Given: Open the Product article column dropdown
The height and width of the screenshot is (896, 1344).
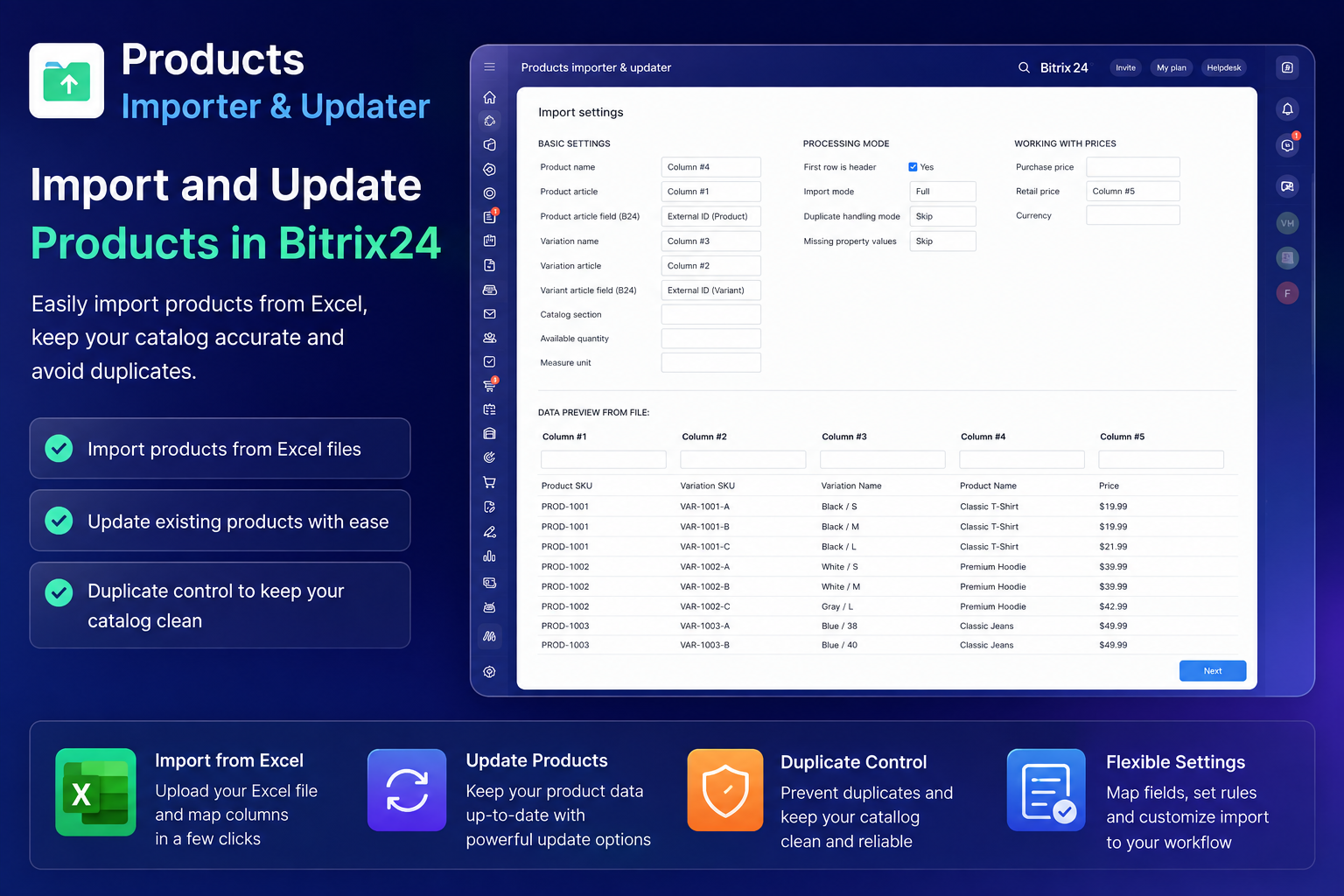Looking at the screenshot, I should [710, 192].
